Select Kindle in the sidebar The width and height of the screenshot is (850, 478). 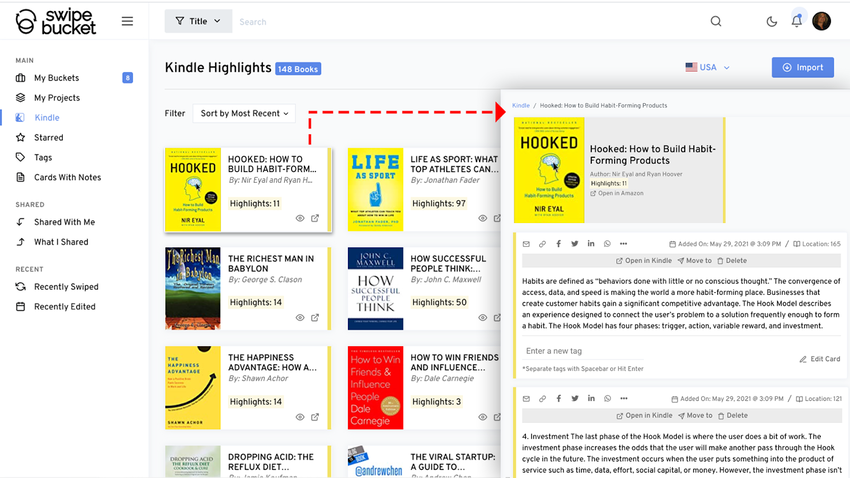47,118
